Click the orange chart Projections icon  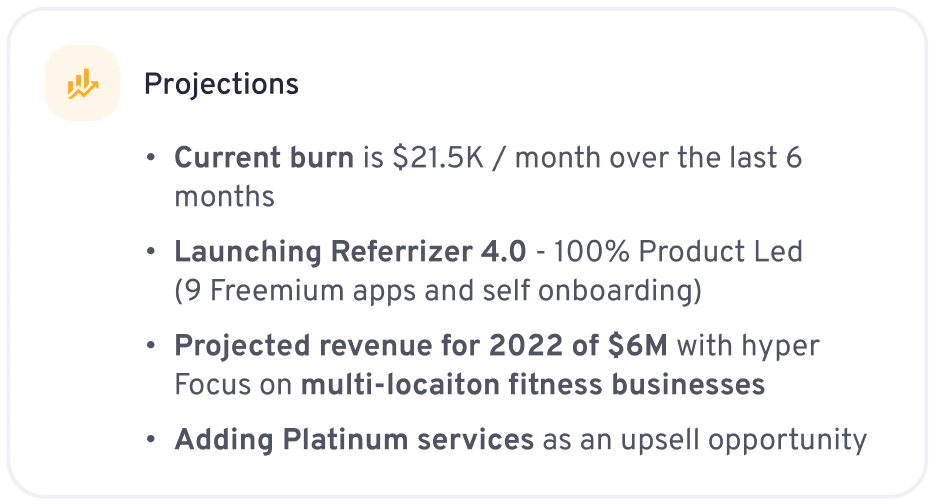pyautogui.click(x=83, y=83)
